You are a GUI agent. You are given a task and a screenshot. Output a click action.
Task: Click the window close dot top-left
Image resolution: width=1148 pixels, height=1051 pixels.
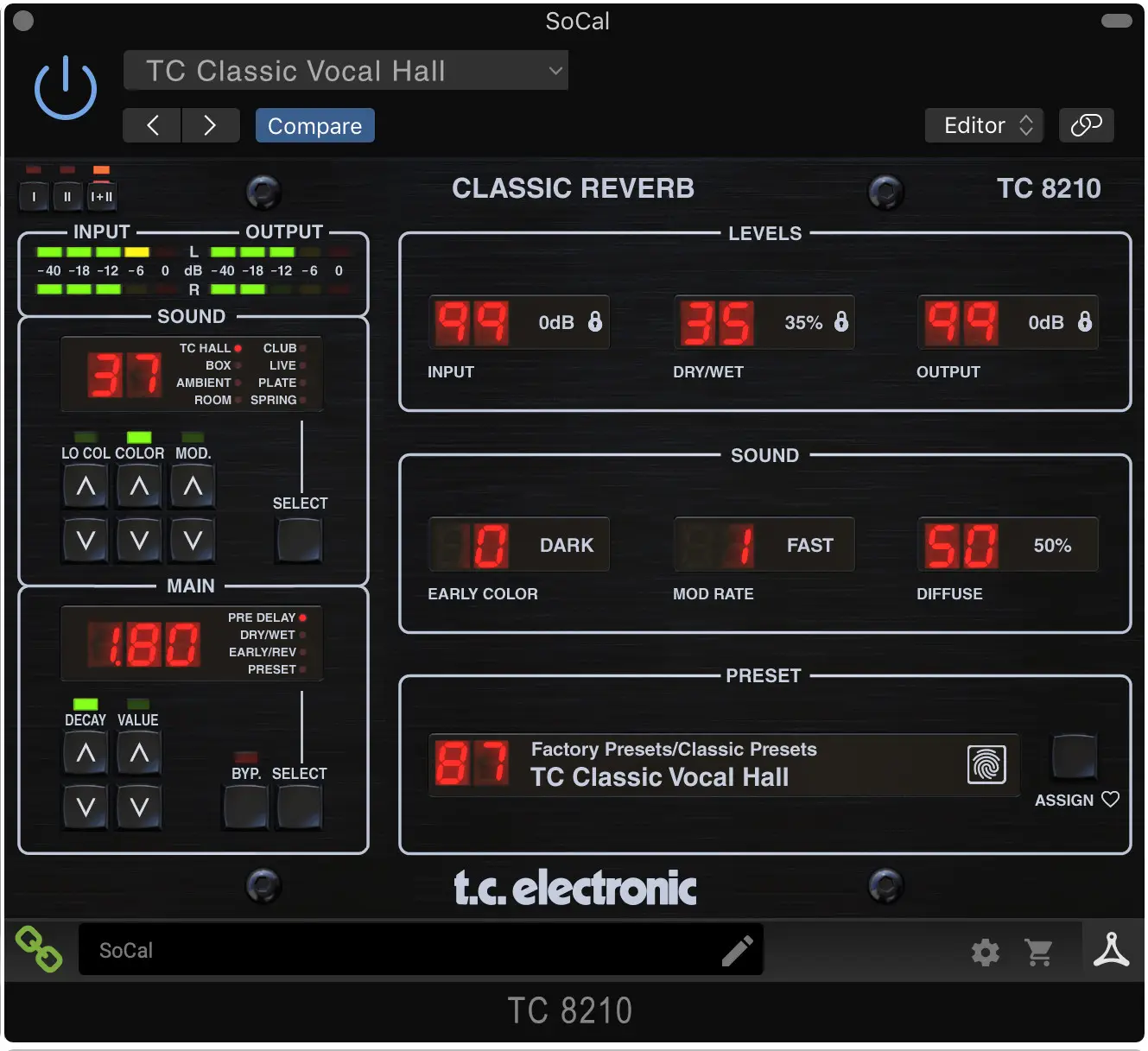[x=23, y=21]
